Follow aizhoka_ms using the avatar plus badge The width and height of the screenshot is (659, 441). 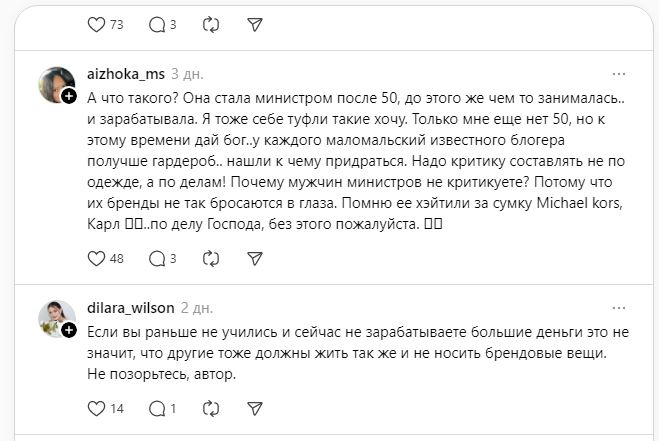pyautogui.click(x=69, y=97)
